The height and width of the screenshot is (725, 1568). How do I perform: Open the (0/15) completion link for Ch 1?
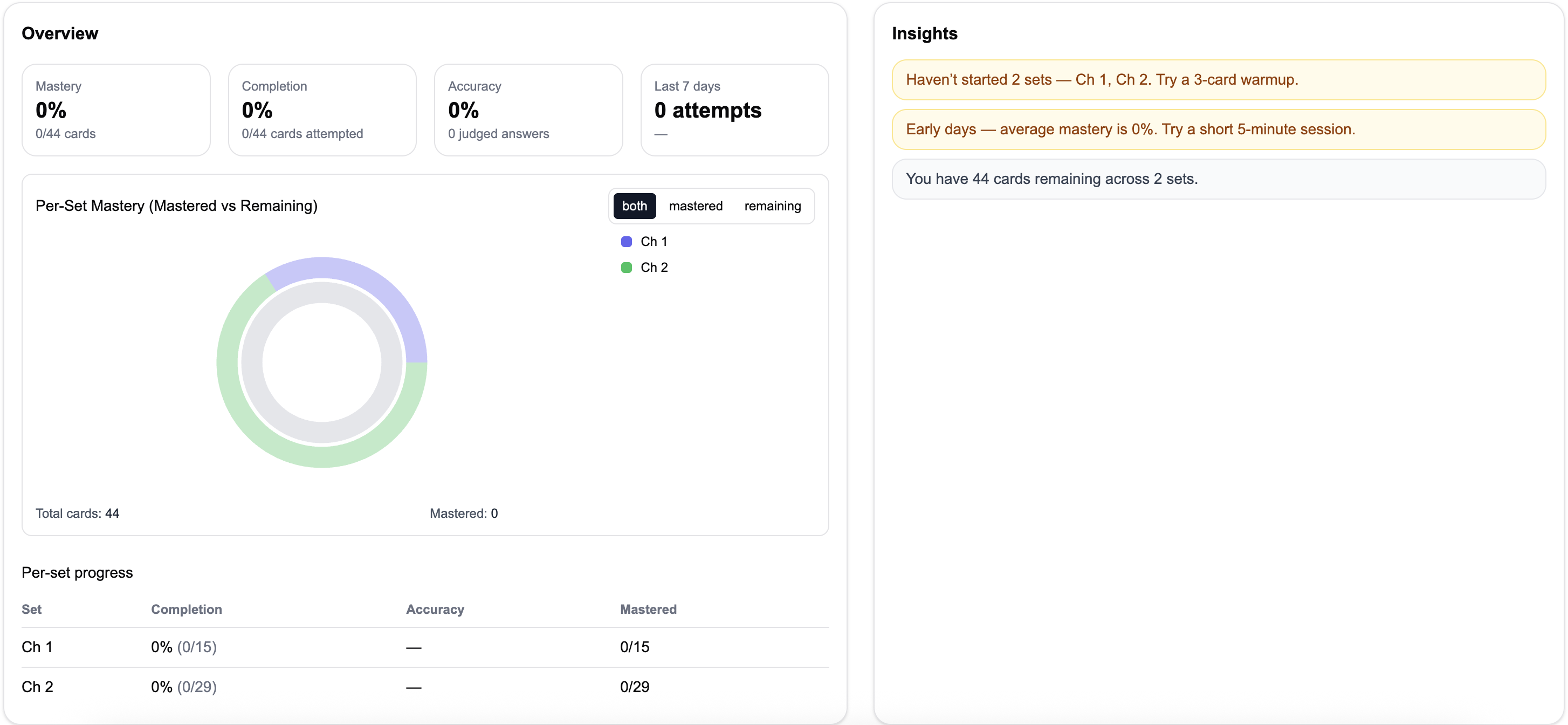click(x=196, y=647)
